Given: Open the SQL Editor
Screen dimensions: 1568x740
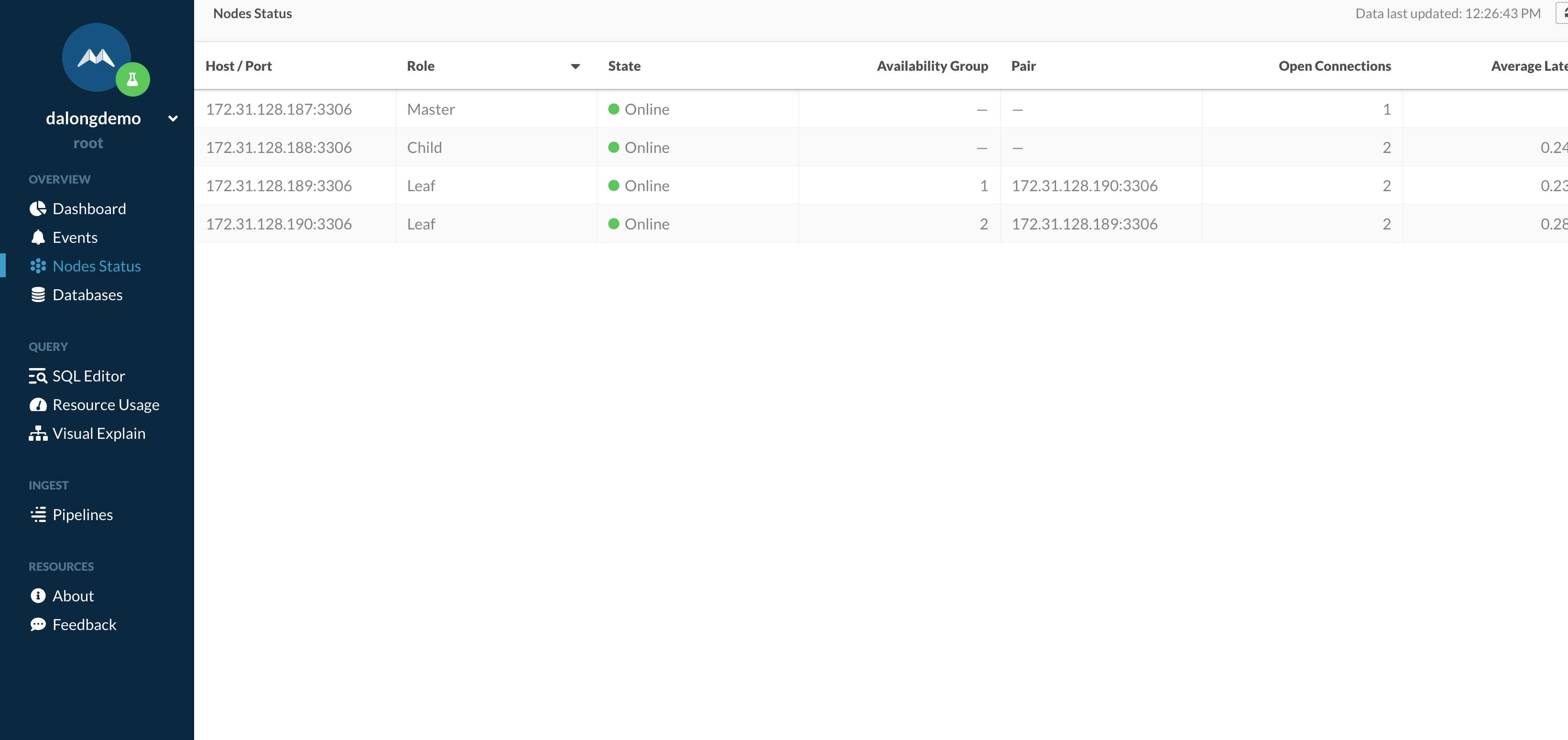Looking at the screenshot, I should click(x=88, y=376).
